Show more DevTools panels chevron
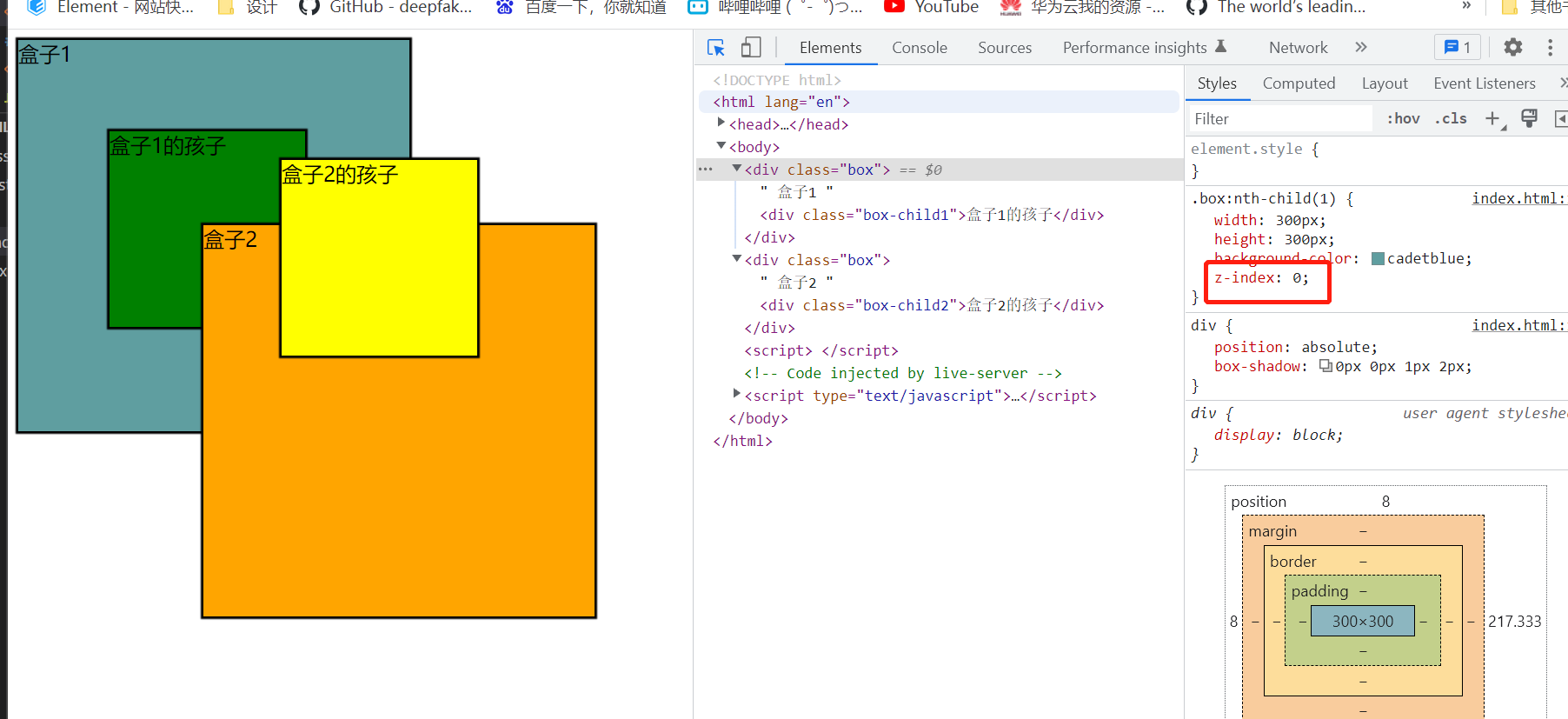 click(1361, 48)
